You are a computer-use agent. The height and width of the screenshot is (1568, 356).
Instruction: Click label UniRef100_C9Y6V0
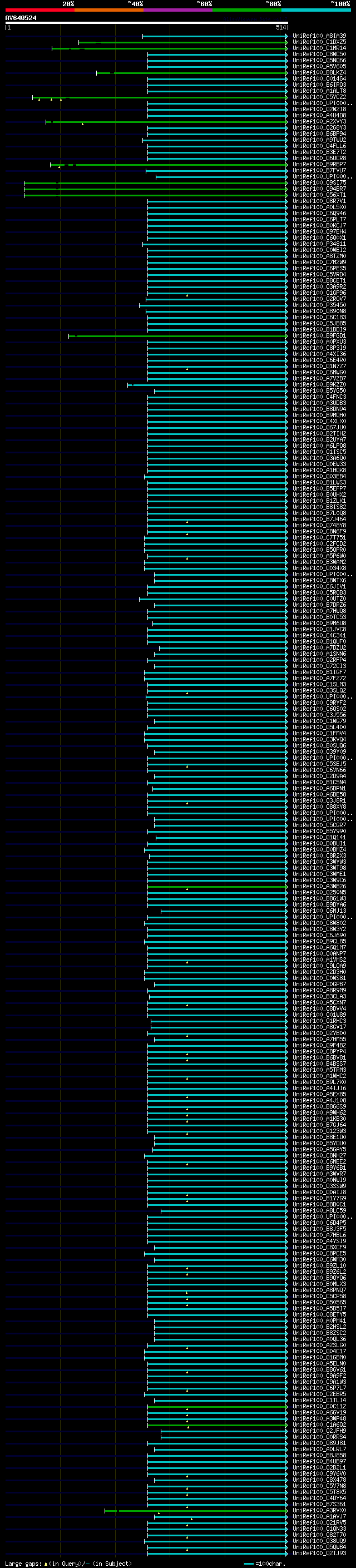click(x=319, y=1473)
